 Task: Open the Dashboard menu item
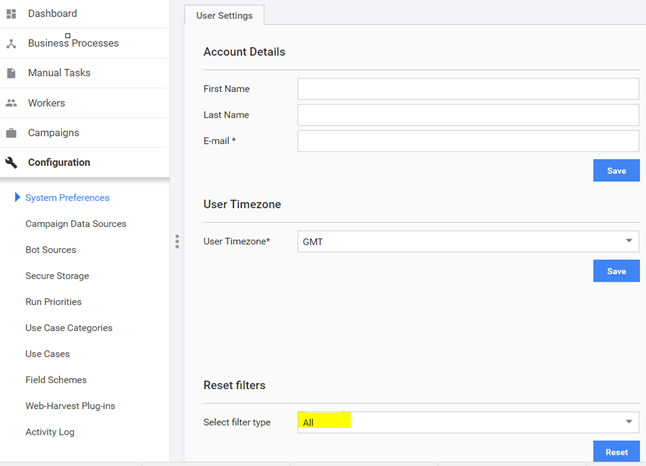[52, 14]
